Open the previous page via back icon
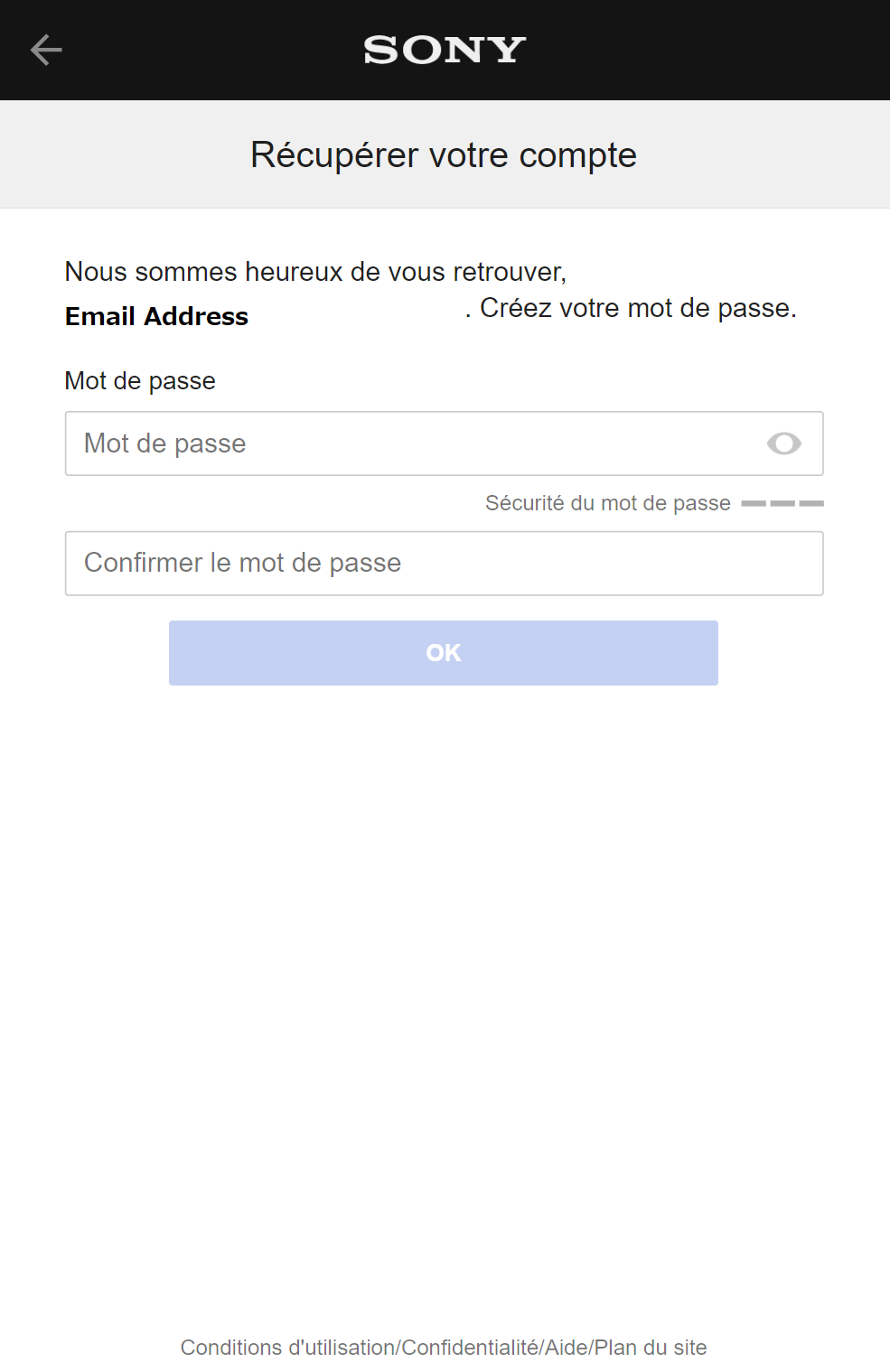 tap(46, 50)
